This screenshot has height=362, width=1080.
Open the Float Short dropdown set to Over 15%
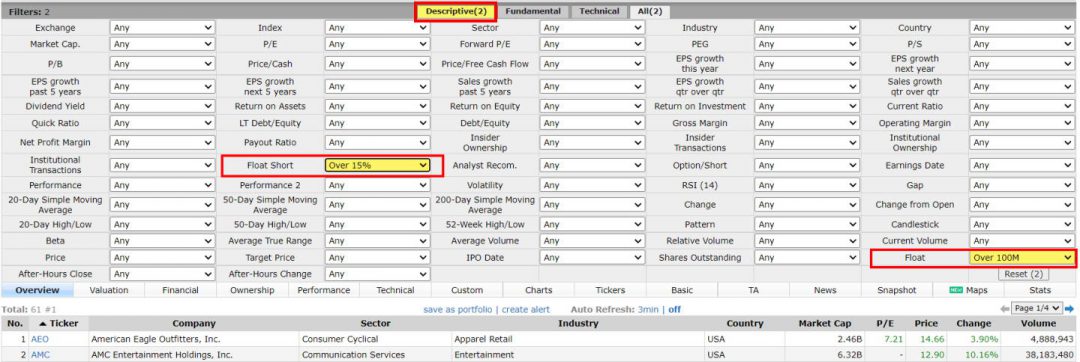point(377,165)
